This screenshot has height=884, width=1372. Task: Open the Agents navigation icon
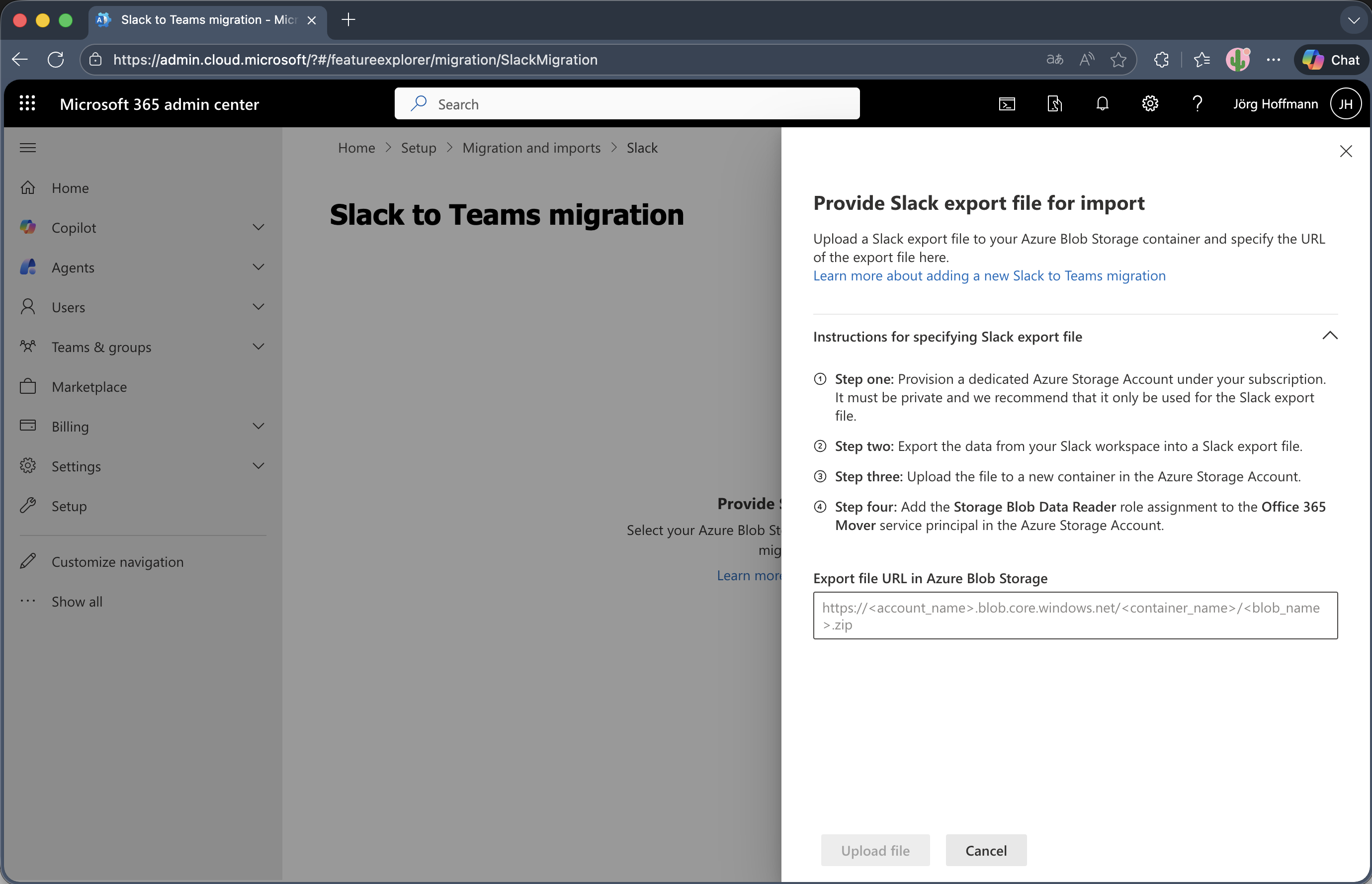point(27,267)
